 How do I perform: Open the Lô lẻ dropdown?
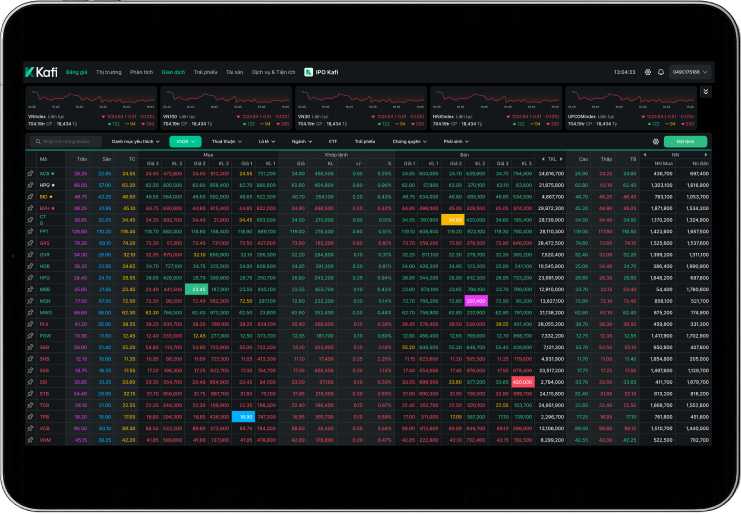click(267, 142)
